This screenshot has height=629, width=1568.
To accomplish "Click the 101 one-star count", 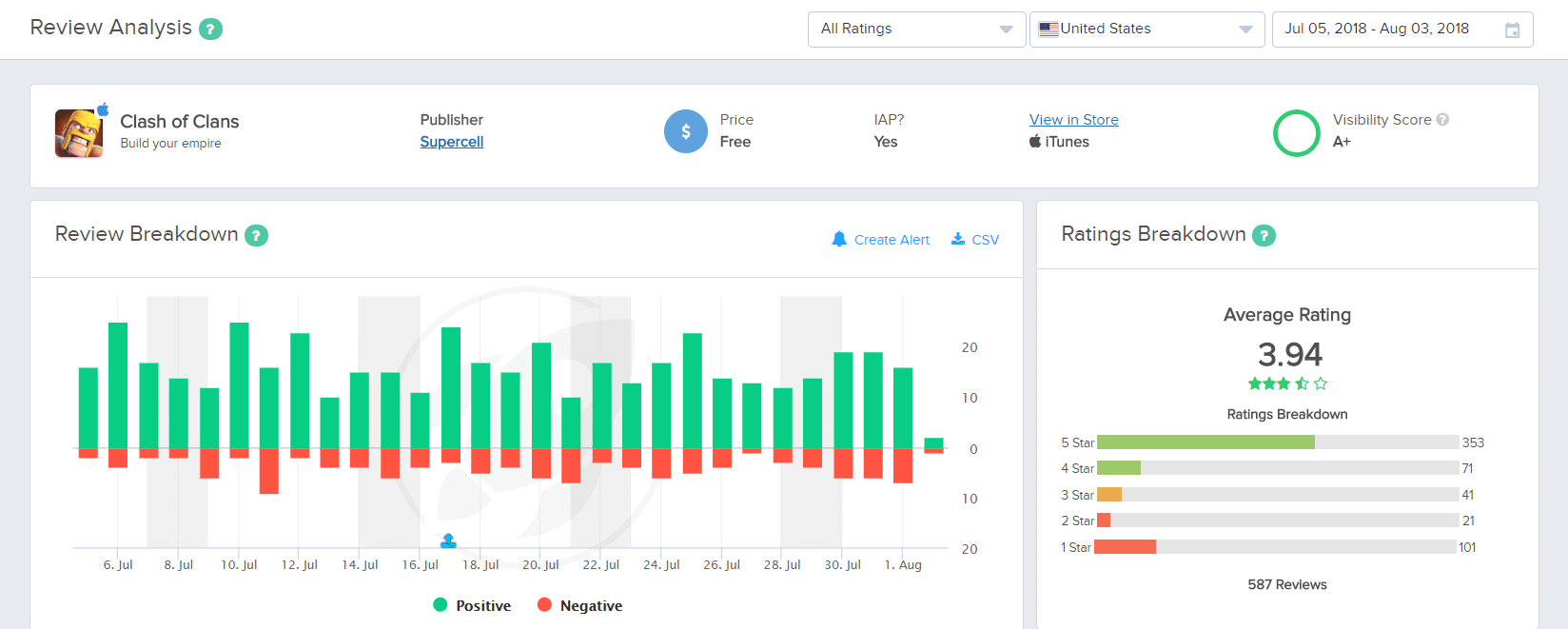I will 1467,547.
